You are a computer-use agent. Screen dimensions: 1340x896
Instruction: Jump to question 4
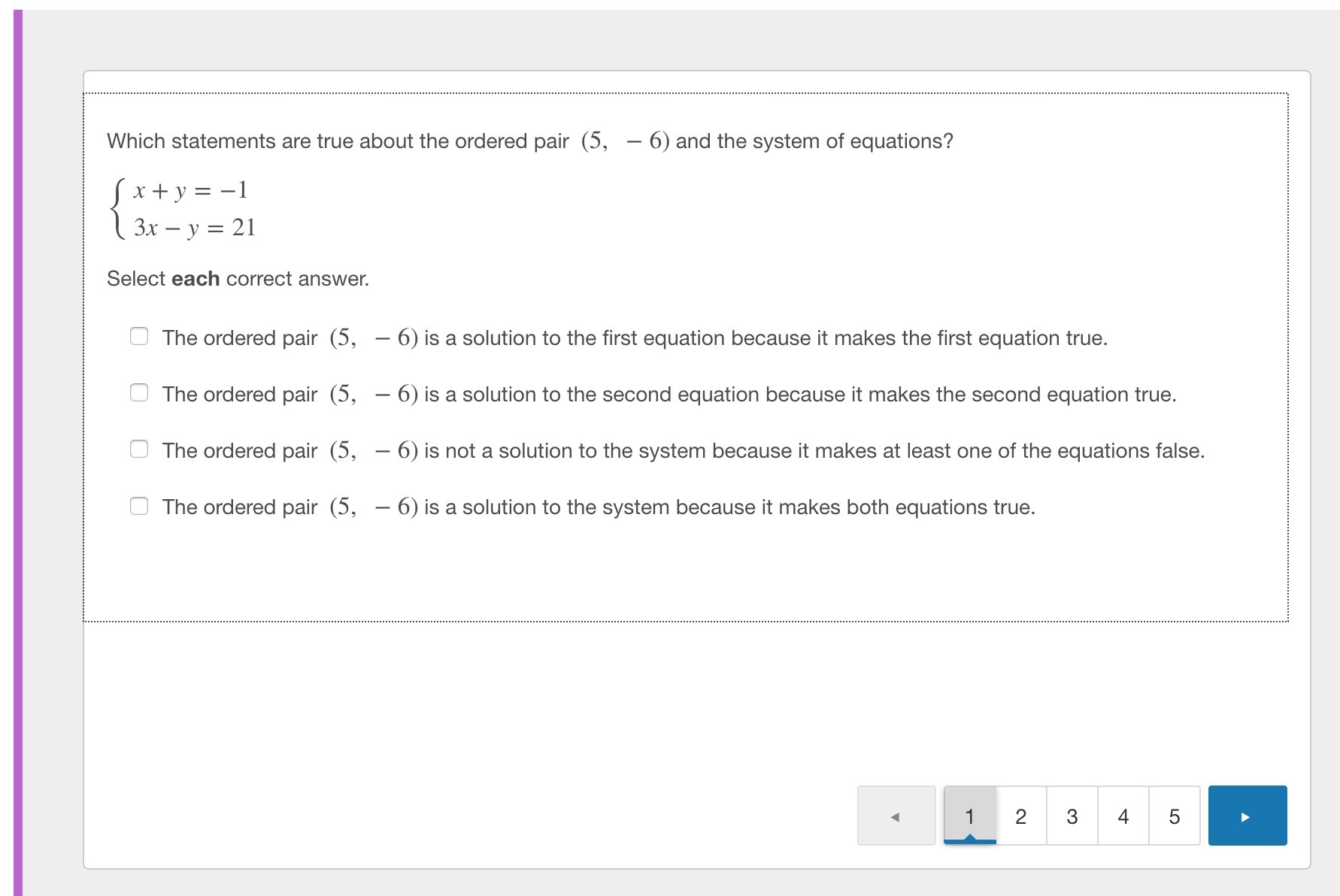pyautogui.click(x=1123, y=816)
